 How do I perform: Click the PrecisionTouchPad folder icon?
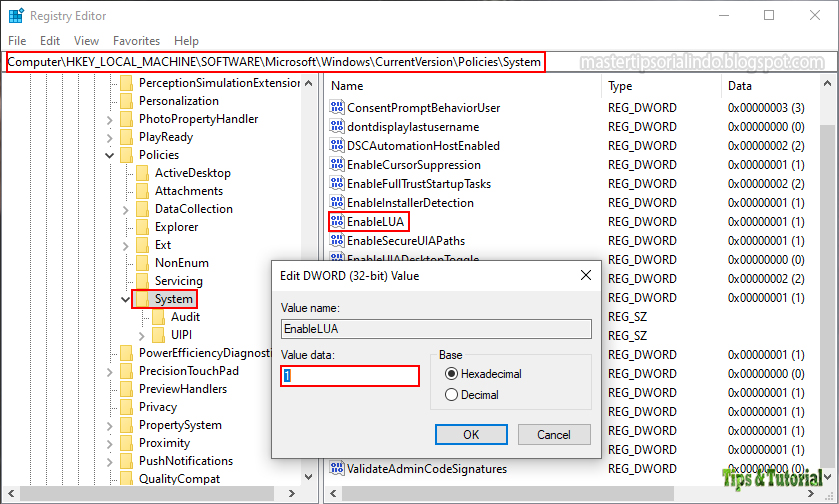(x=127, y=371)
